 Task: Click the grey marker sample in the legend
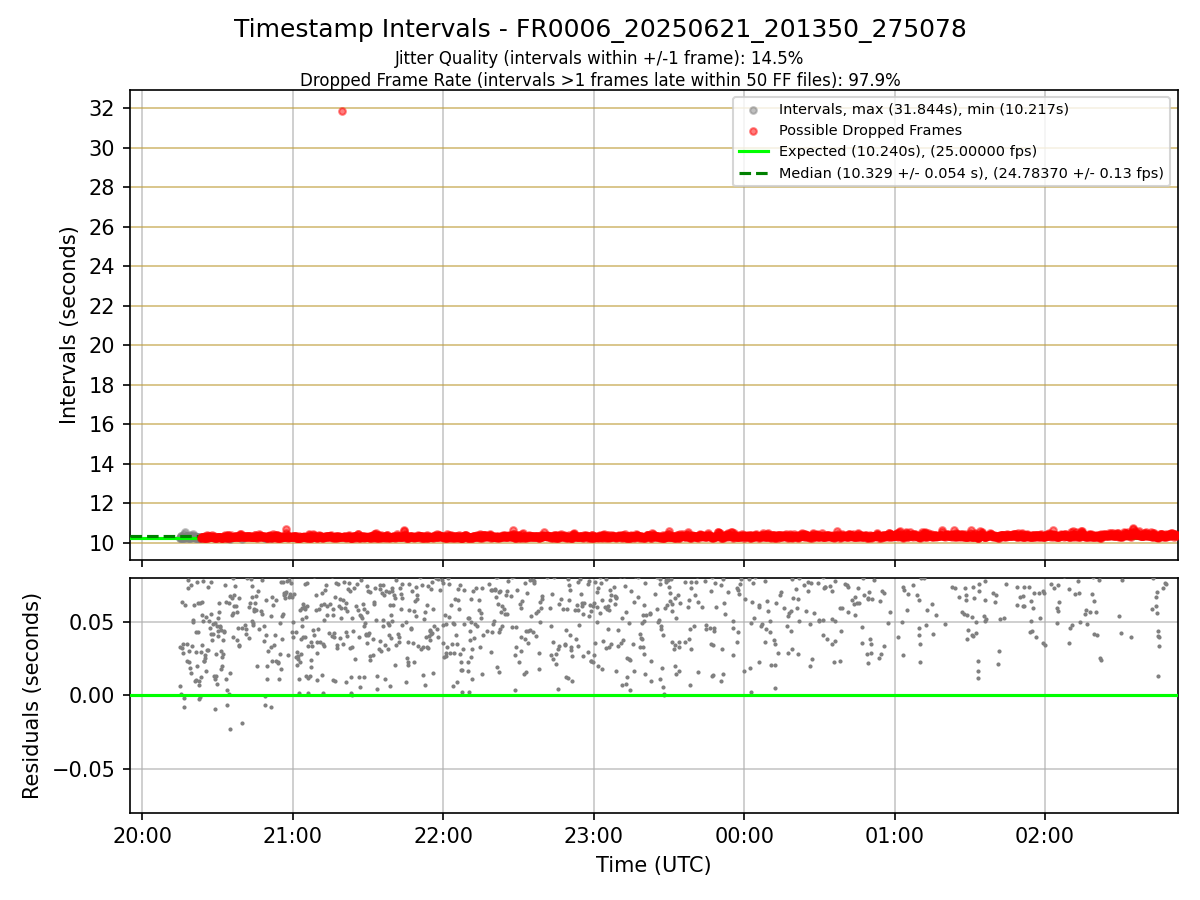(x=753, y=109)
